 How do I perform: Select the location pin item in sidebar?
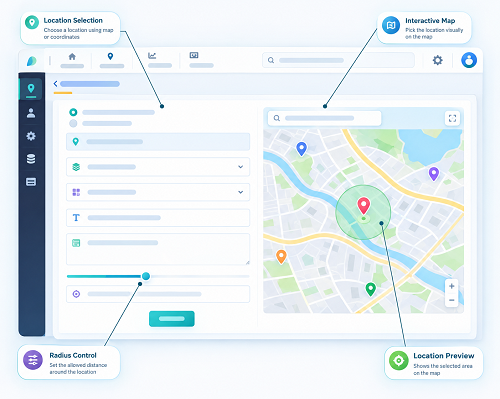(x=31, y=89)
